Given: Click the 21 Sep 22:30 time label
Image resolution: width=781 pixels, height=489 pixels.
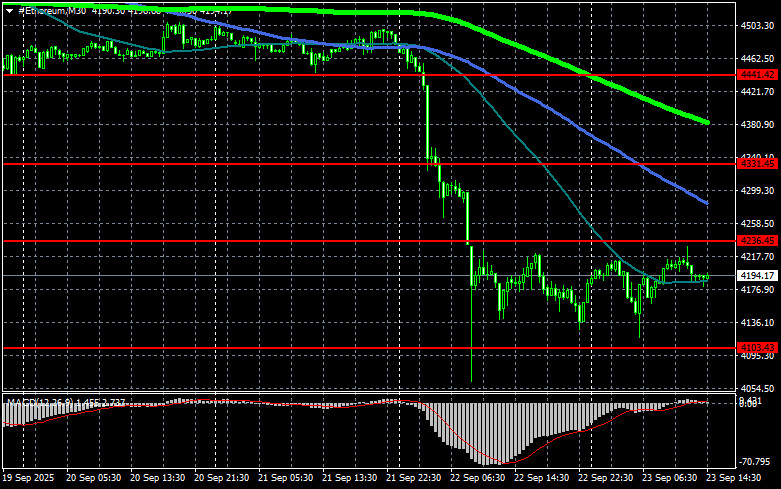Looking at the screenshot, I should click(413, 478).
